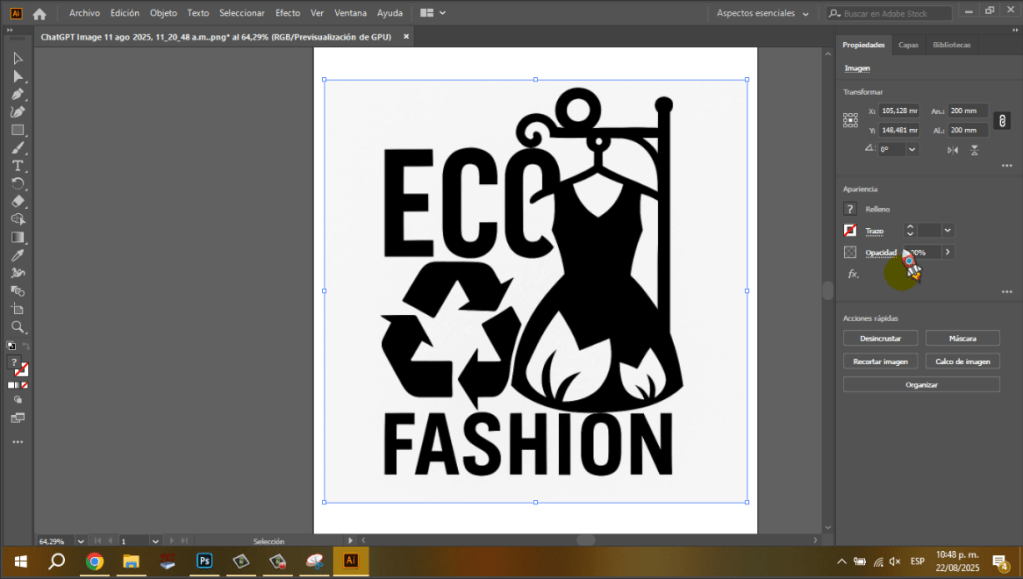This screenshot has height=579, width=1023.
Task: Click the Opacidad value field
Action: tap(921, 252)
